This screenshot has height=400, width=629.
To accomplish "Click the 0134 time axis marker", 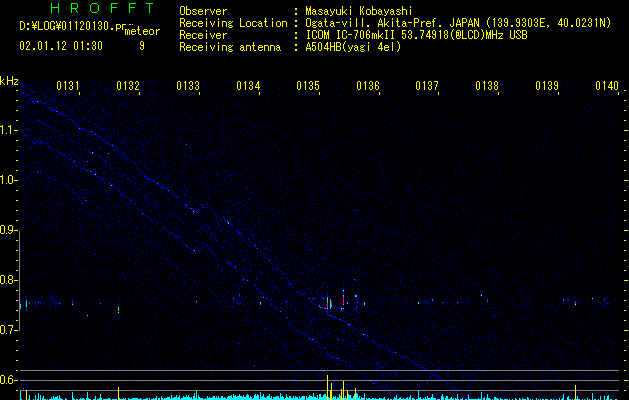I will [248, 86].
